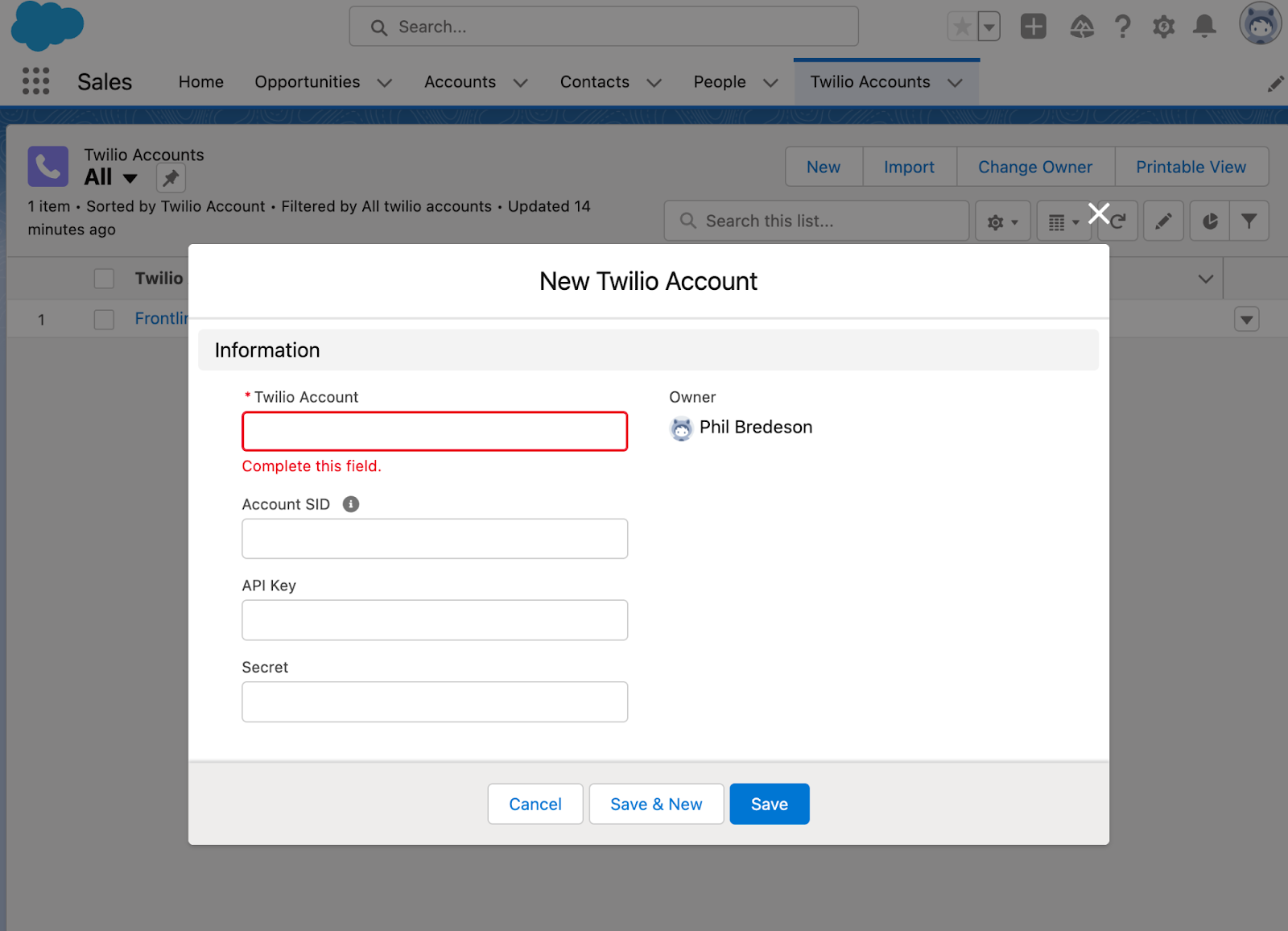Expand the Contacts tab menu chevron

click(x=654, y=83)
